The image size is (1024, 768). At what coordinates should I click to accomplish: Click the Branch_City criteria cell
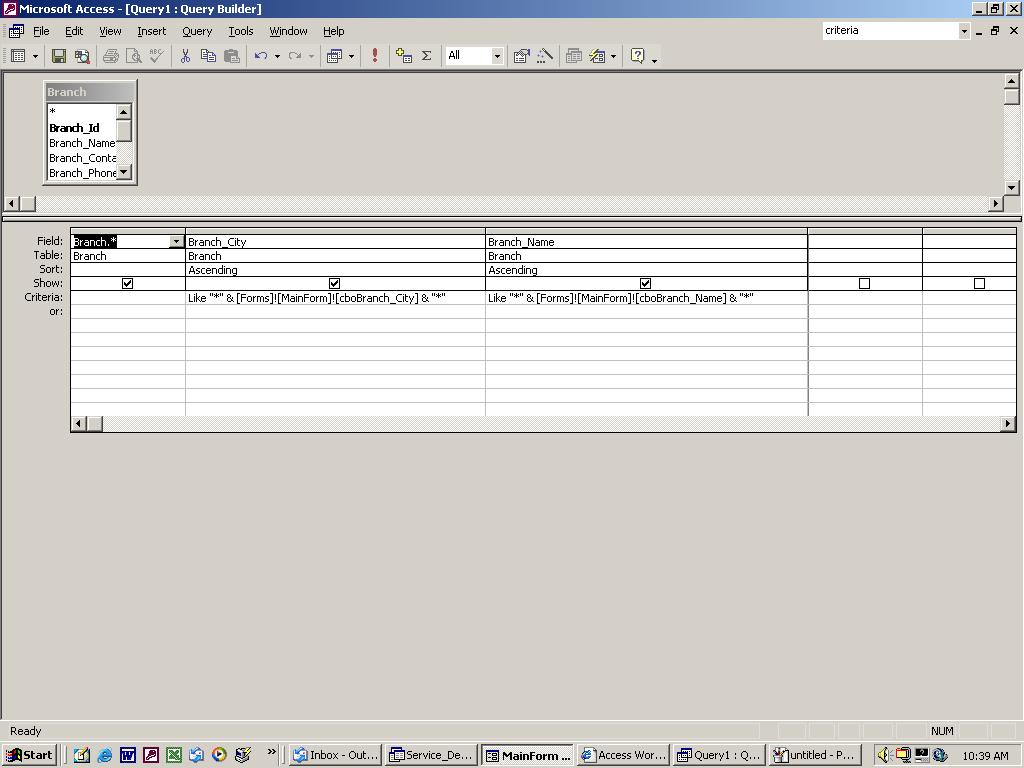click(x=335, y=298)
